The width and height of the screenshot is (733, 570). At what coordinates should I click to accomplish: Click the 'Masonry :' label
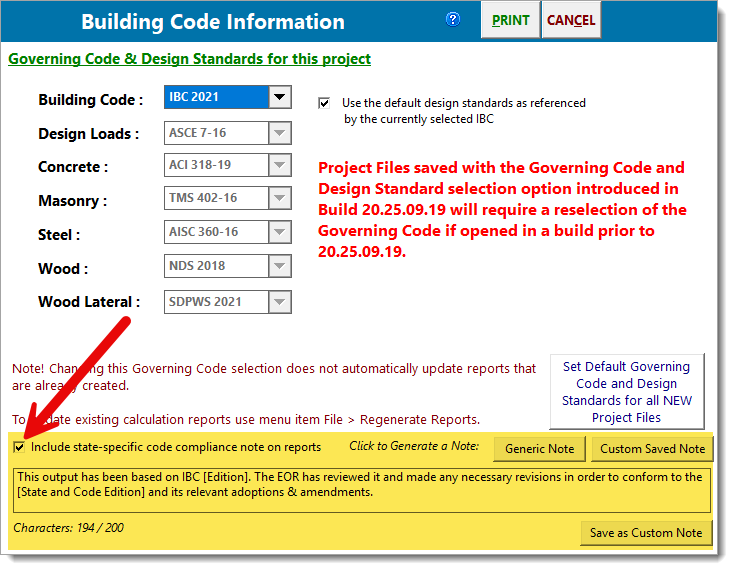click(72, 201)
